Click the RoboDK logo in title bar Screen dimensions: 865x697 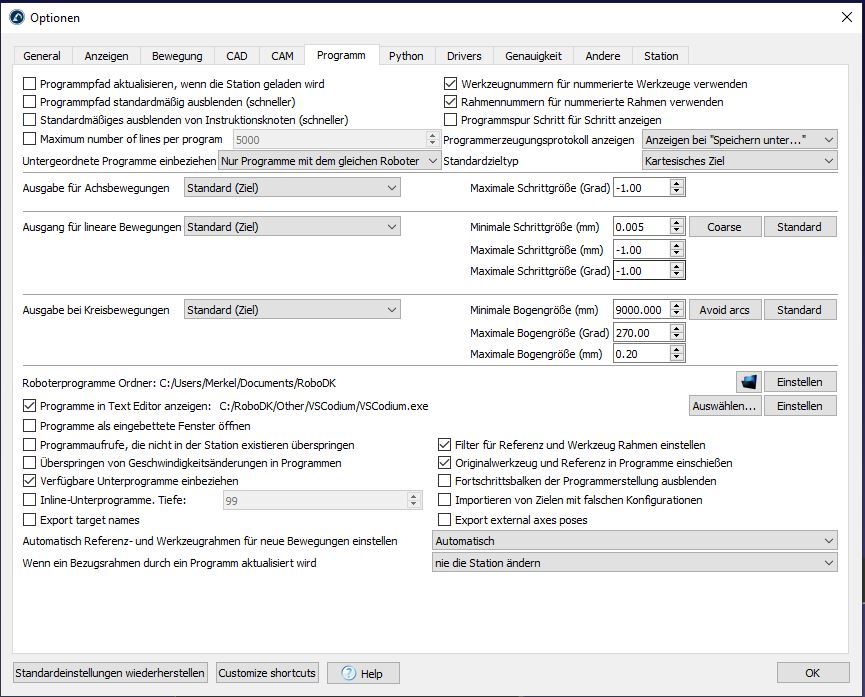(x=16, y=17)
